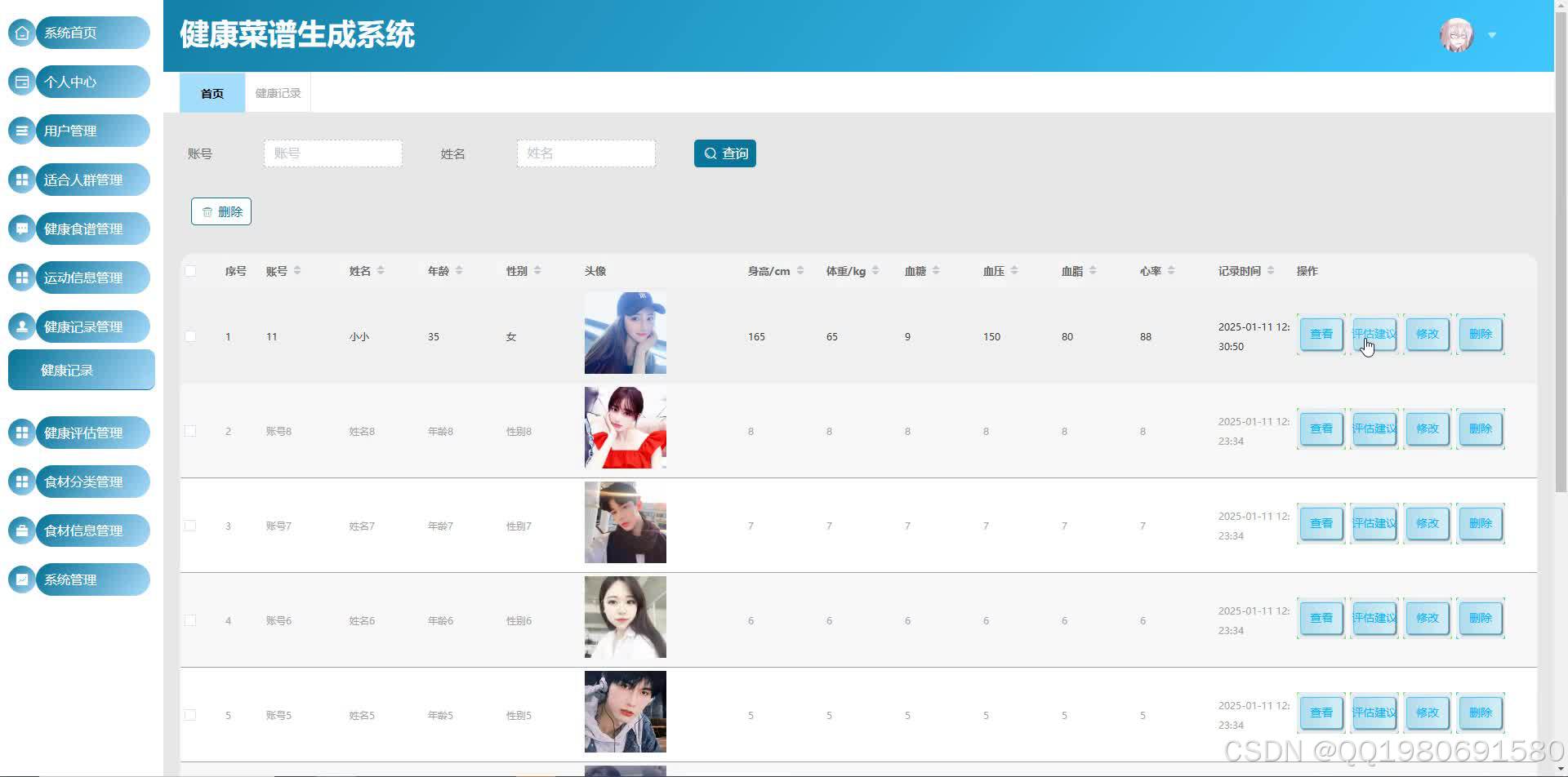1568x777 pixels.
Task: Click 修改 for row 账号8
Action: coord(1428,428)
